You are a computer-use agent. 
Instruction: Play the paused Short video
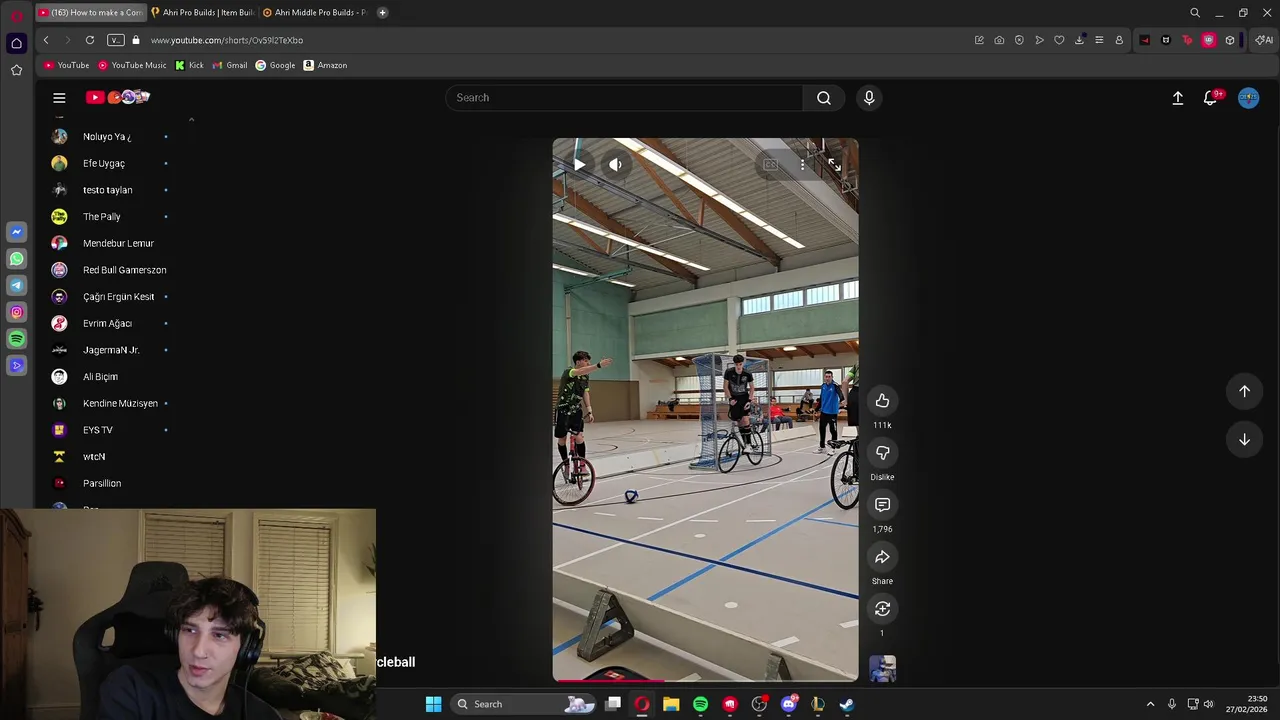(579, 165)
